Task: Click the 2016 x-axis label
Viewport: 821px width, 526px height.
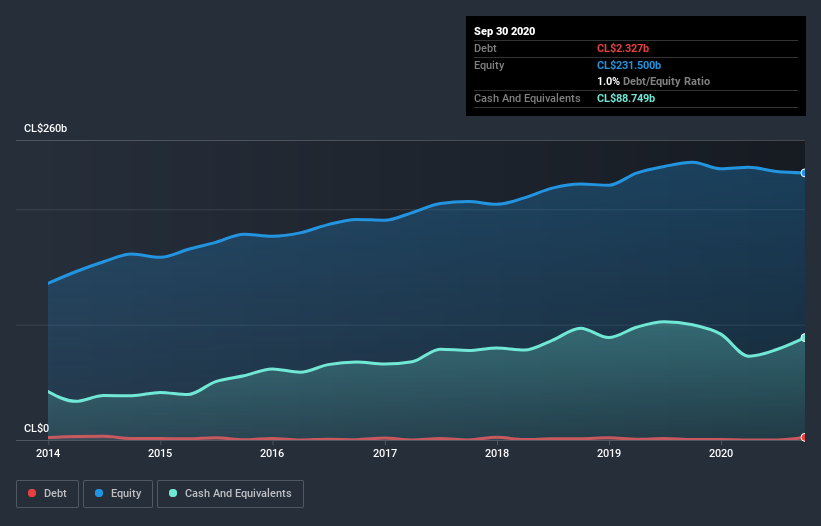Action: tap(272, 453)
